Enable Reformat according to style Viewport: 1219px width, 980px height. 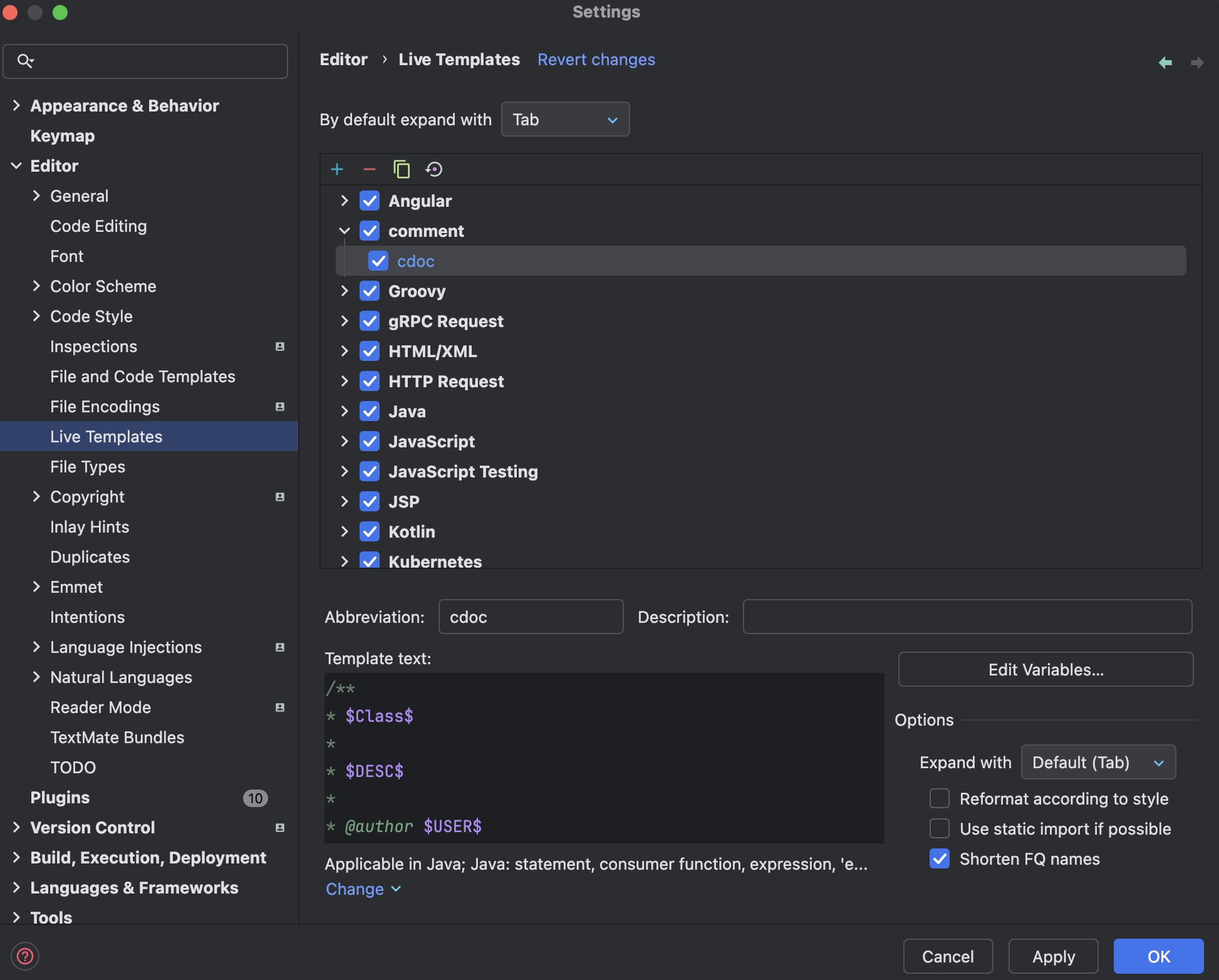point(940,798)
